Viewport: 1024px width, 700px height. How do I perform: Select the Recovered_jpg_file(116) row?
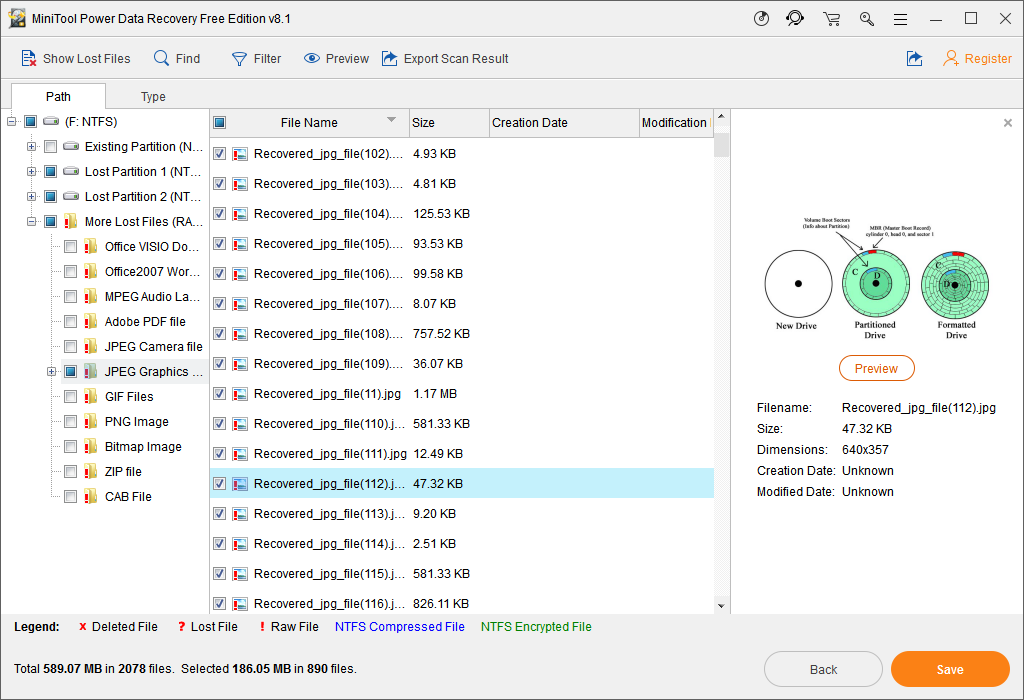[x=462, y=603]
